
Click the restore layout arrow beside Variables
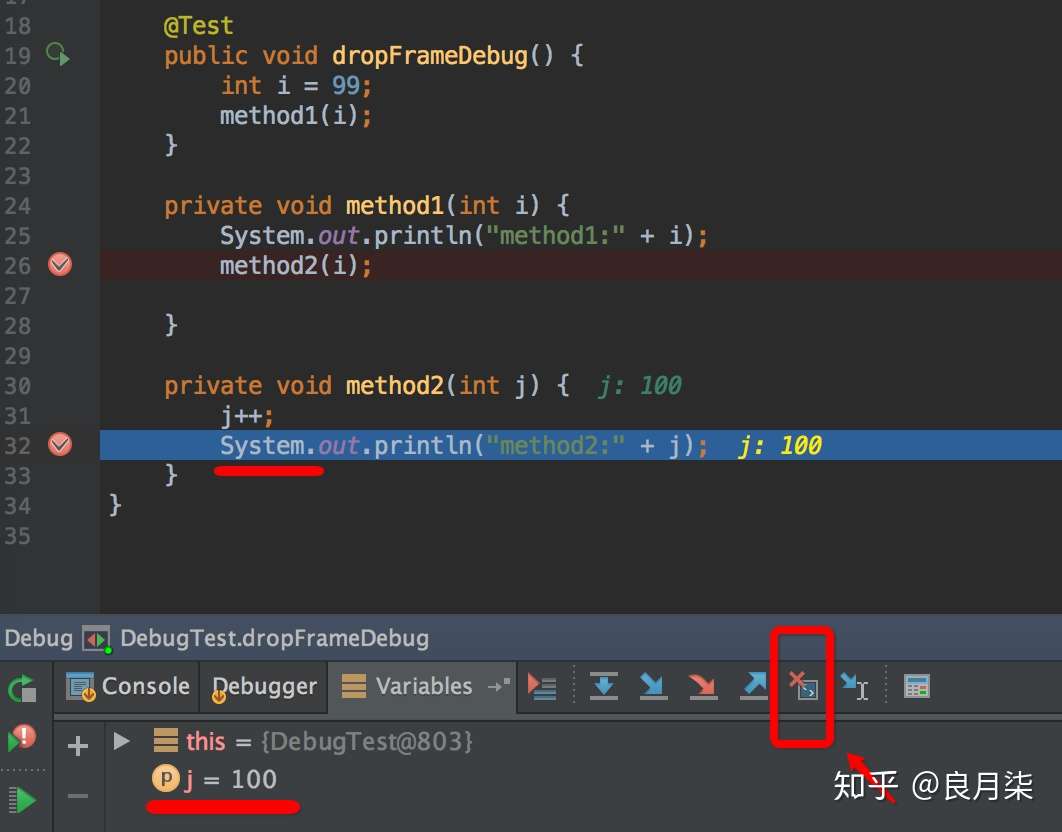click(x=499, y=686)
